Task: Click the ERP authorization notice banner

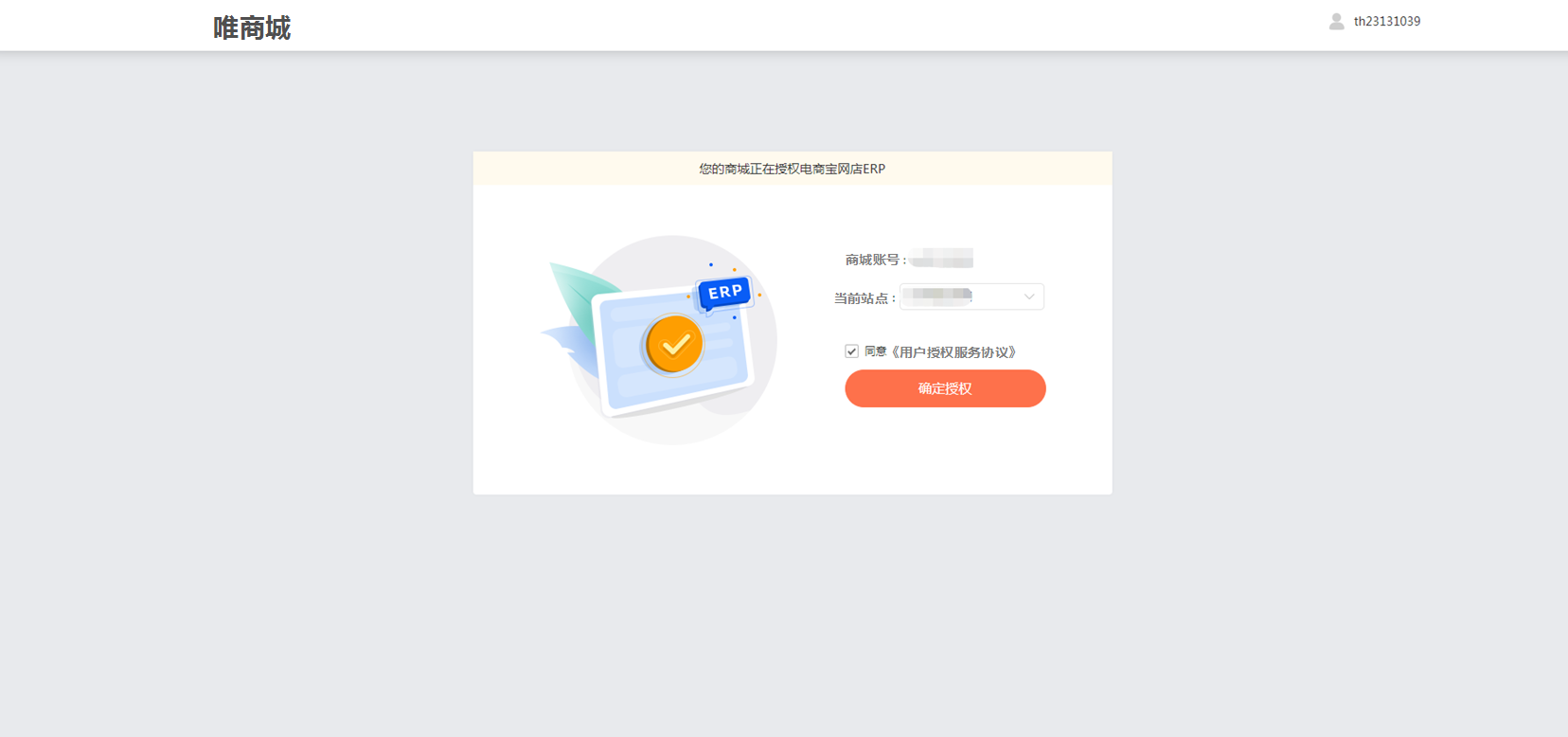Action: pos(793,169)
